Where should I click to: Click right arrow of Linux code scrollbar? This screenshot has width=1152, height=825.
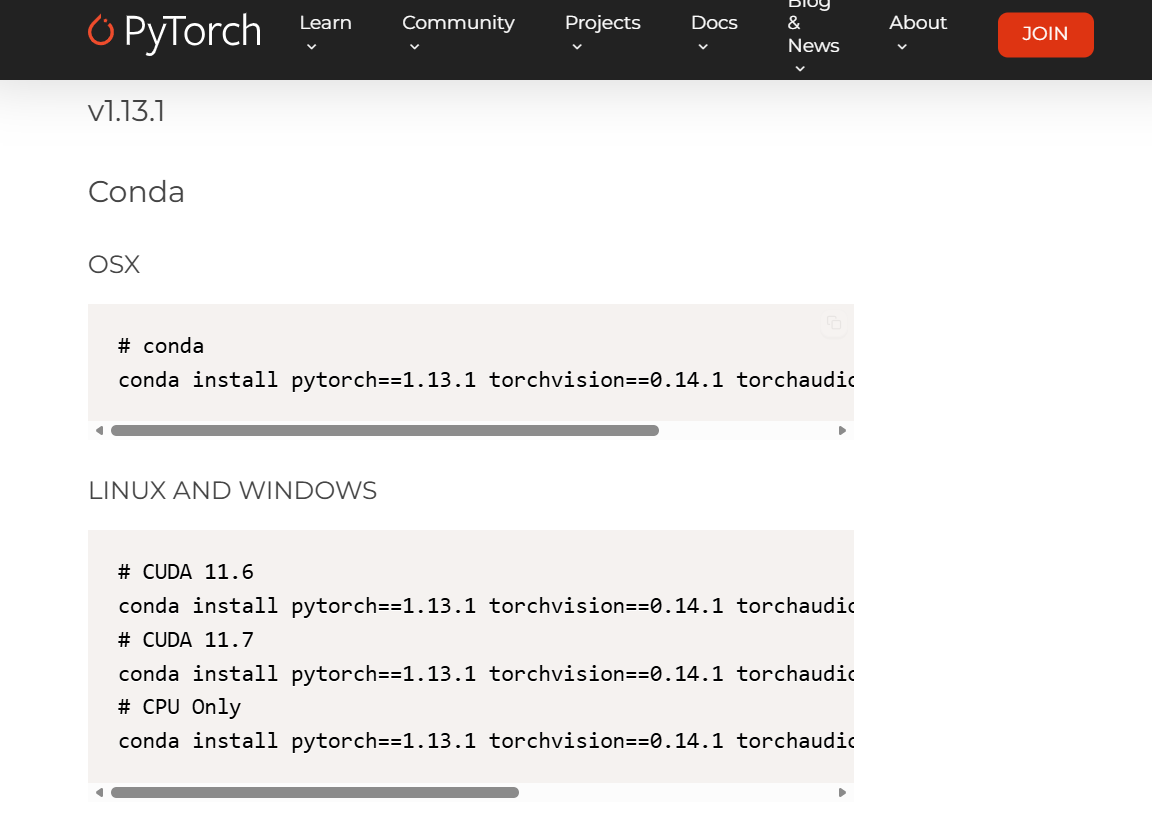[842, 793]
